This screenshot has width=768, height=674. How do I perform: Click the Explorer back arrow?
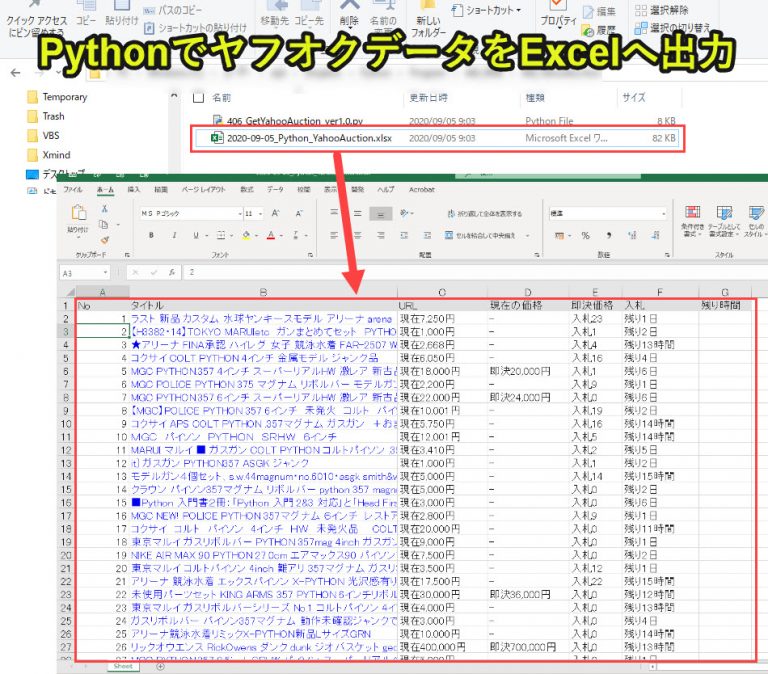pyautogui.click(x=16, y=73)
